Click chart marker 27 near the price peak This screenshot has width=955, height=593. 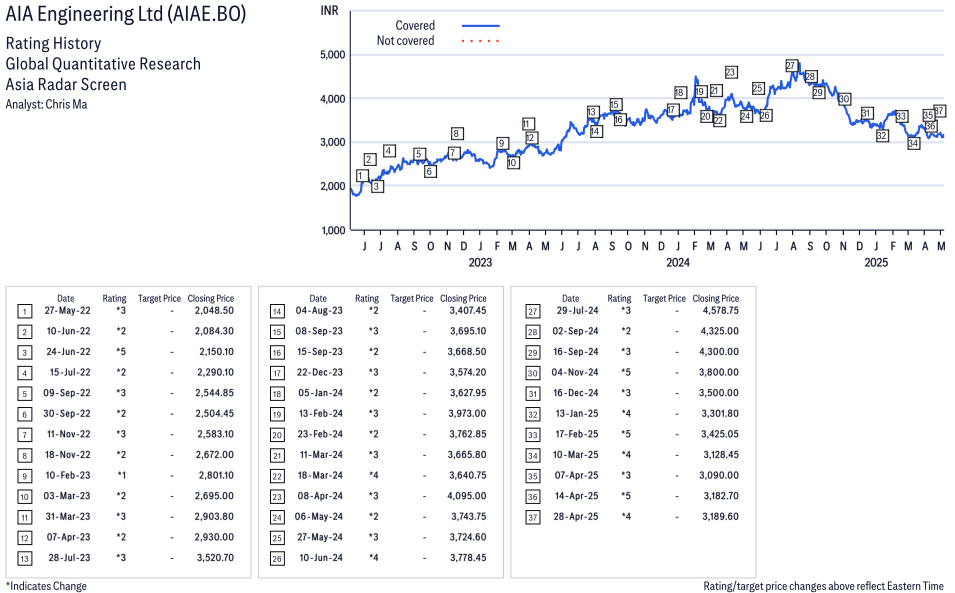click(791, 66)
